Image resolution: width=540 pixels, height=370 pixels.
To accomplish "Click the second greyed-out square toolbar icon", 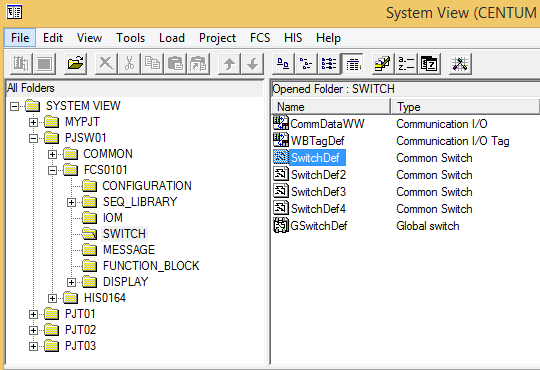I will click(44, 64).
